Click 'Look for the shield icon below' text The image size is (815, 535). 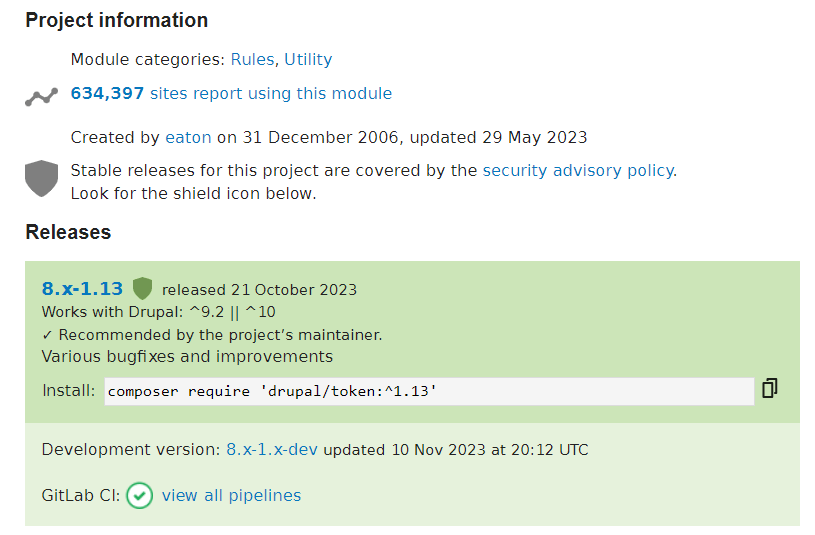click(193, 193)
